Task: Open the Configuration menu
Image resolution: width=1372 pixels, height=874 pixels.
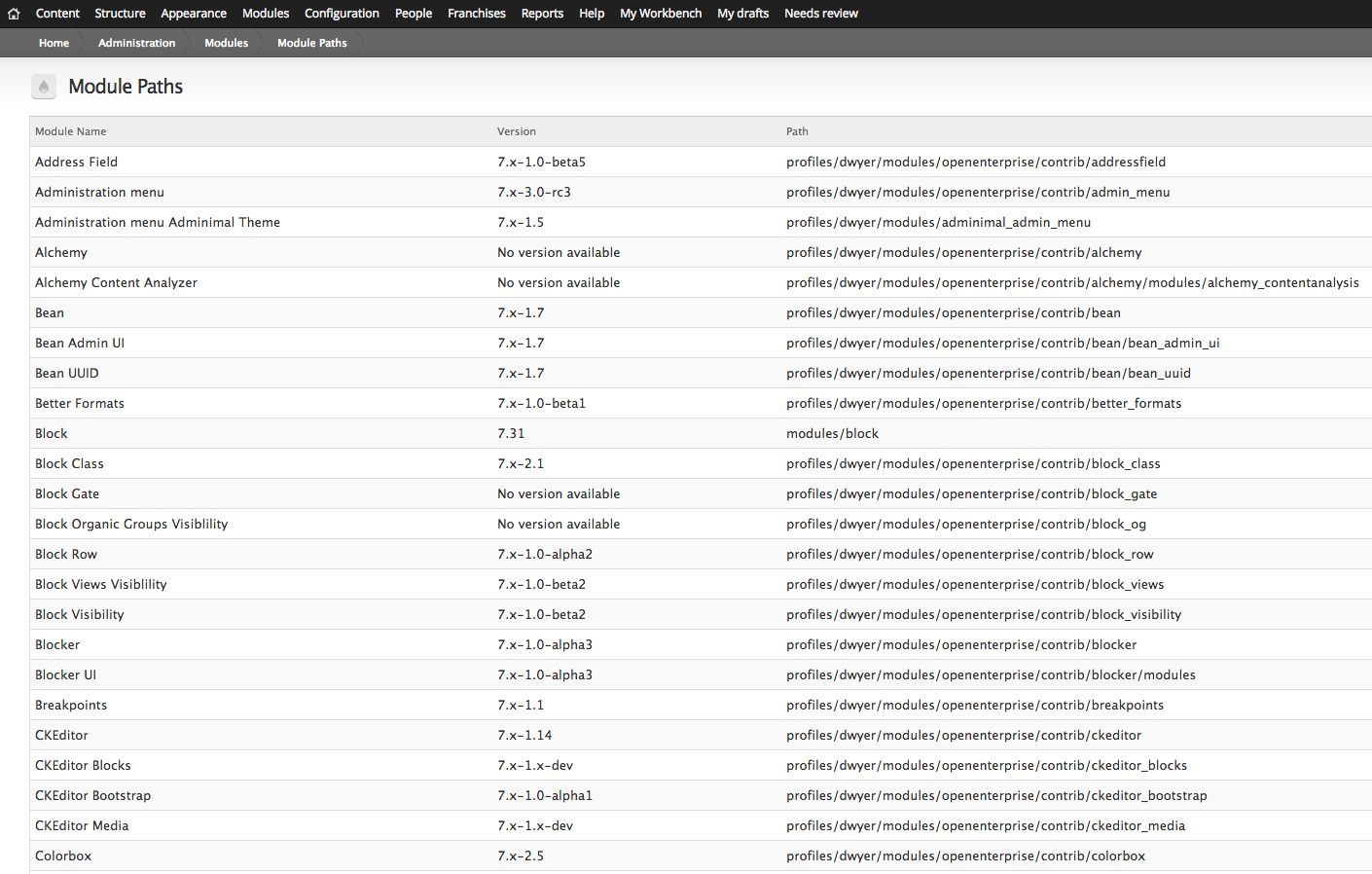Action: coord(342,14)
